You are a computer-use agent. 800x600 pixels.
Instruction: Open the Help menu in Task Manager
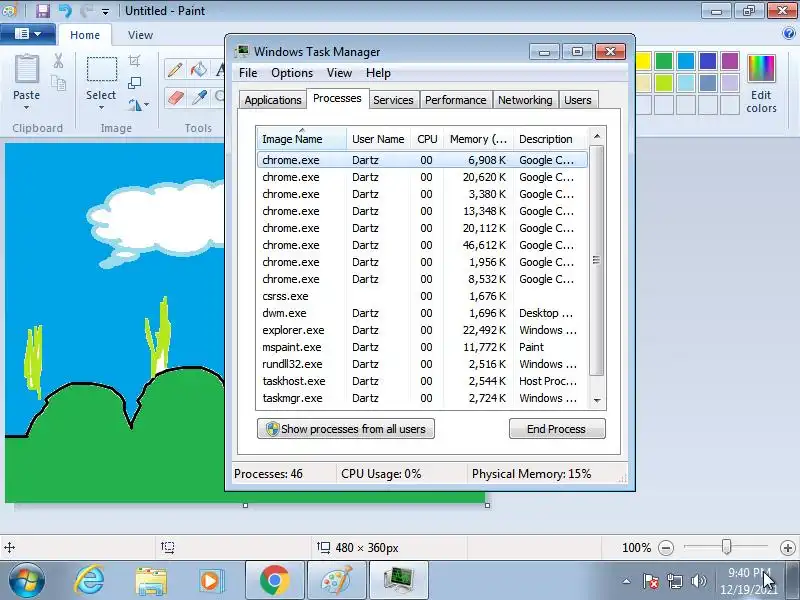(378, 73)
